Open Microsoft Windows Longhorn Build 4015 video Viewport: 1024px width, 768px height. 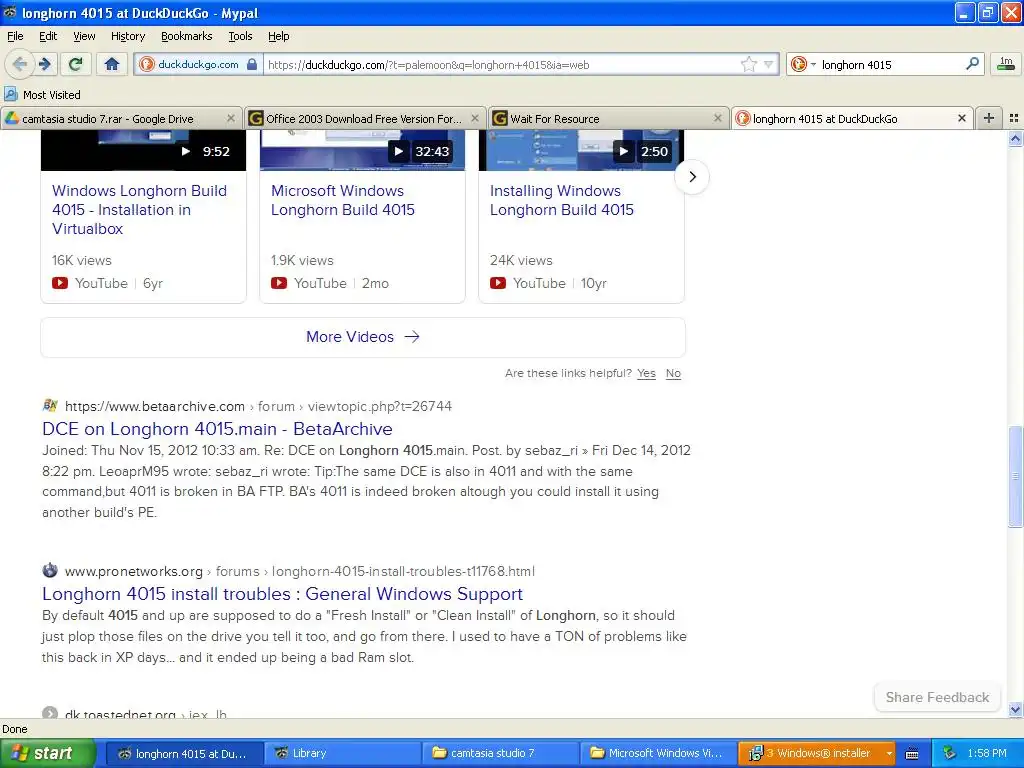pyautogui.click(x=343, y=200)
